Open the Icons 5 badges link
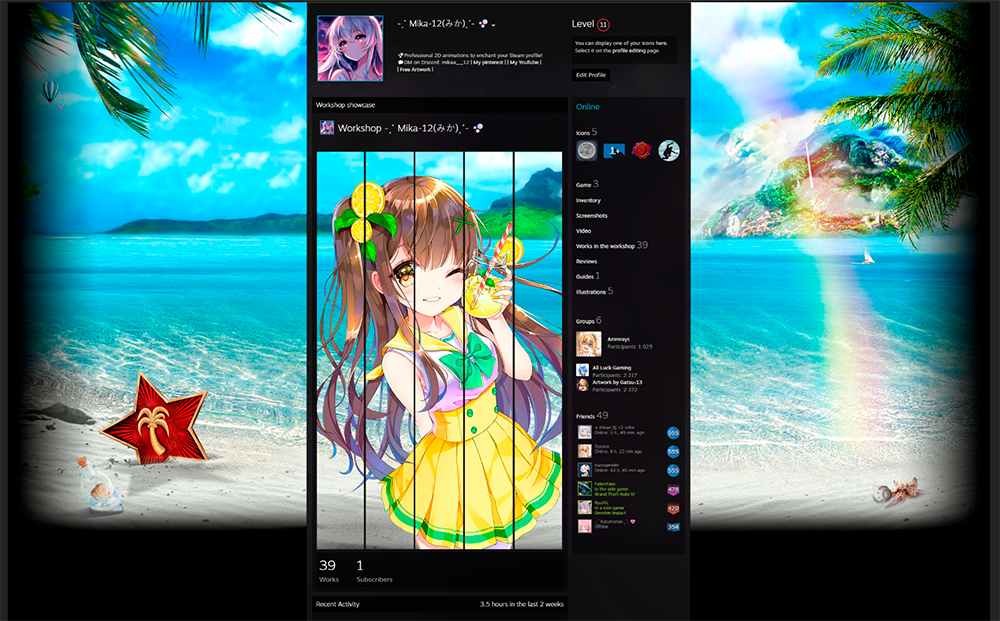Image resolution: width=1000 pixels, height=621 pixels. click(x=586, y=132)
